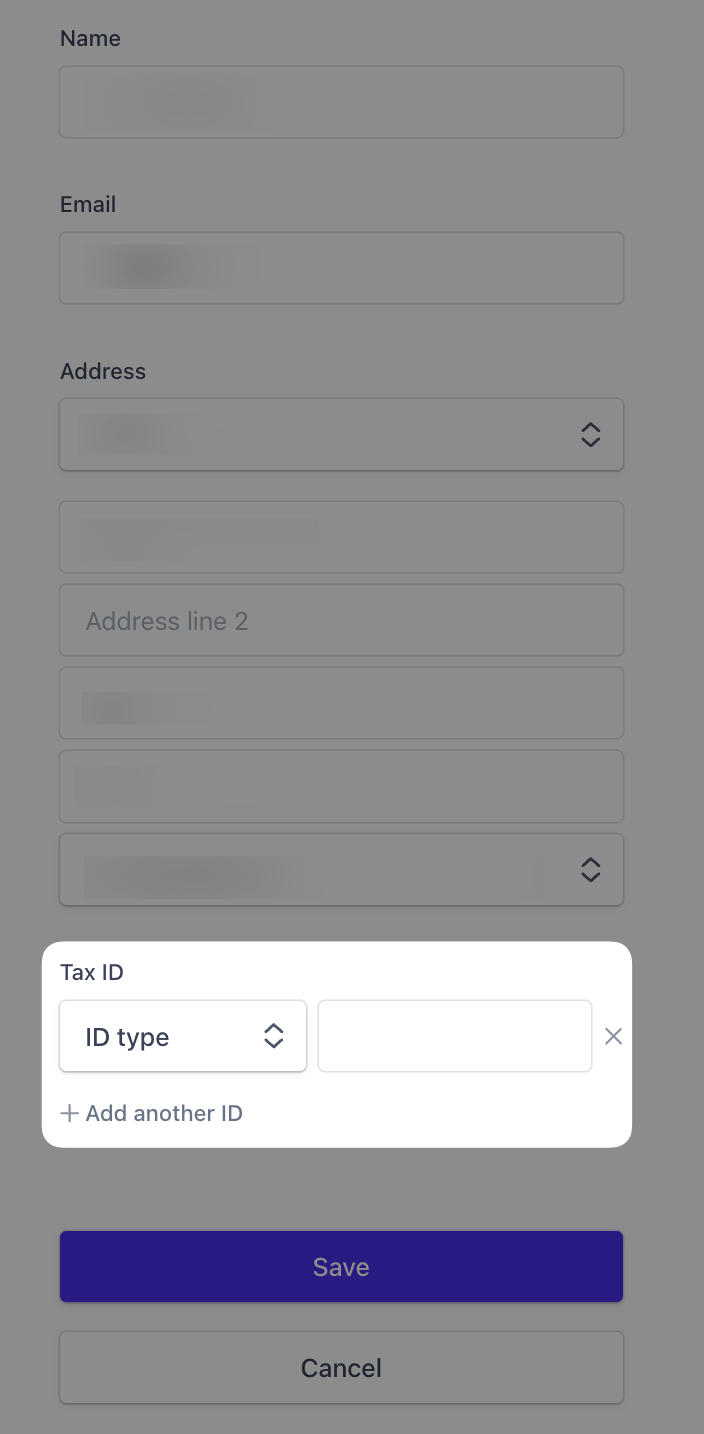Click the chevron on the first Address dropdown
The image size is (704, 1434).
(590, 434)
